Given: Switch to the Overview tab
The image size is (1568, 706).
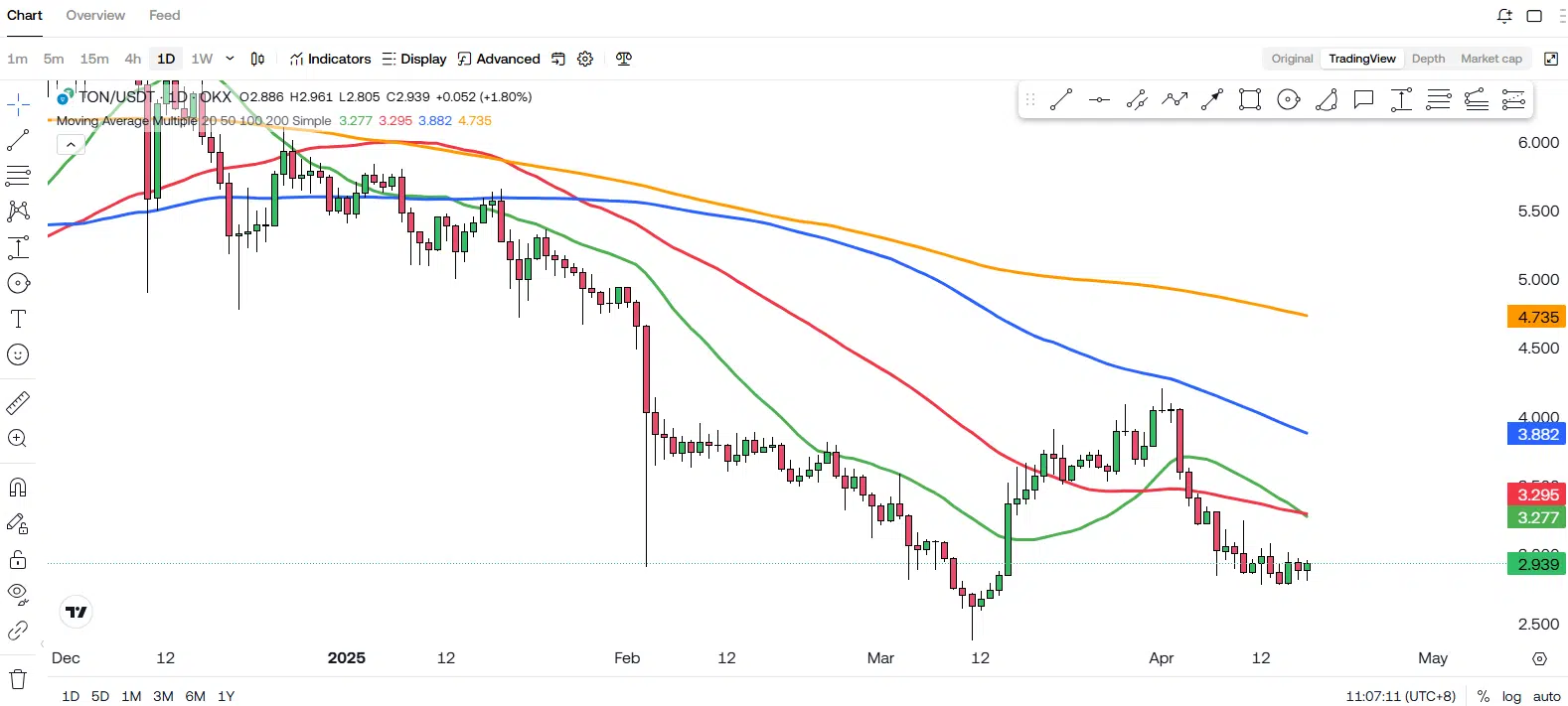Looking at the screenshot, I should 95,15.
